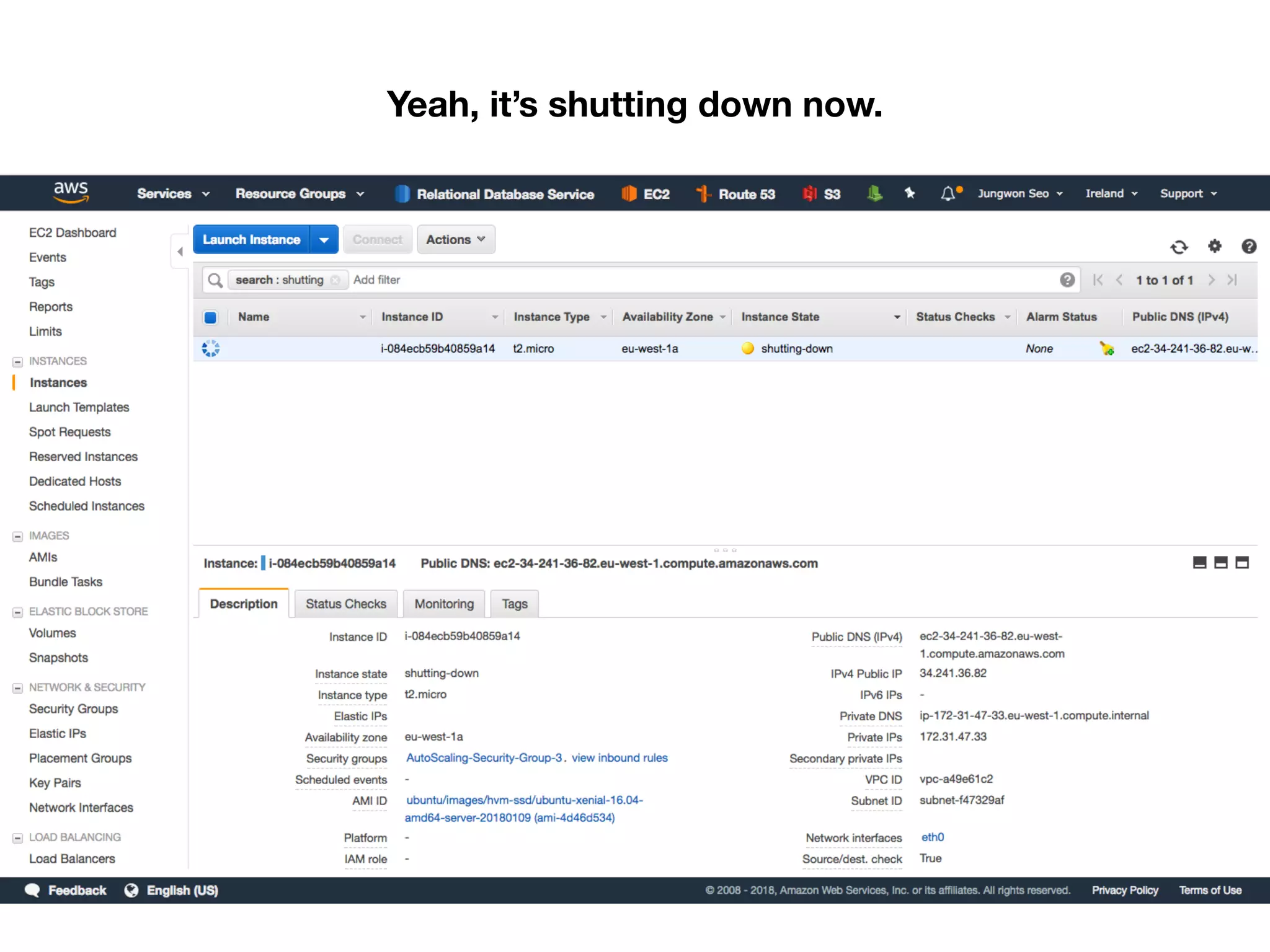Refresh the instances list
Image resolution: width=1270 pixels, height=952 pixels.
(x=1179, y=247)
